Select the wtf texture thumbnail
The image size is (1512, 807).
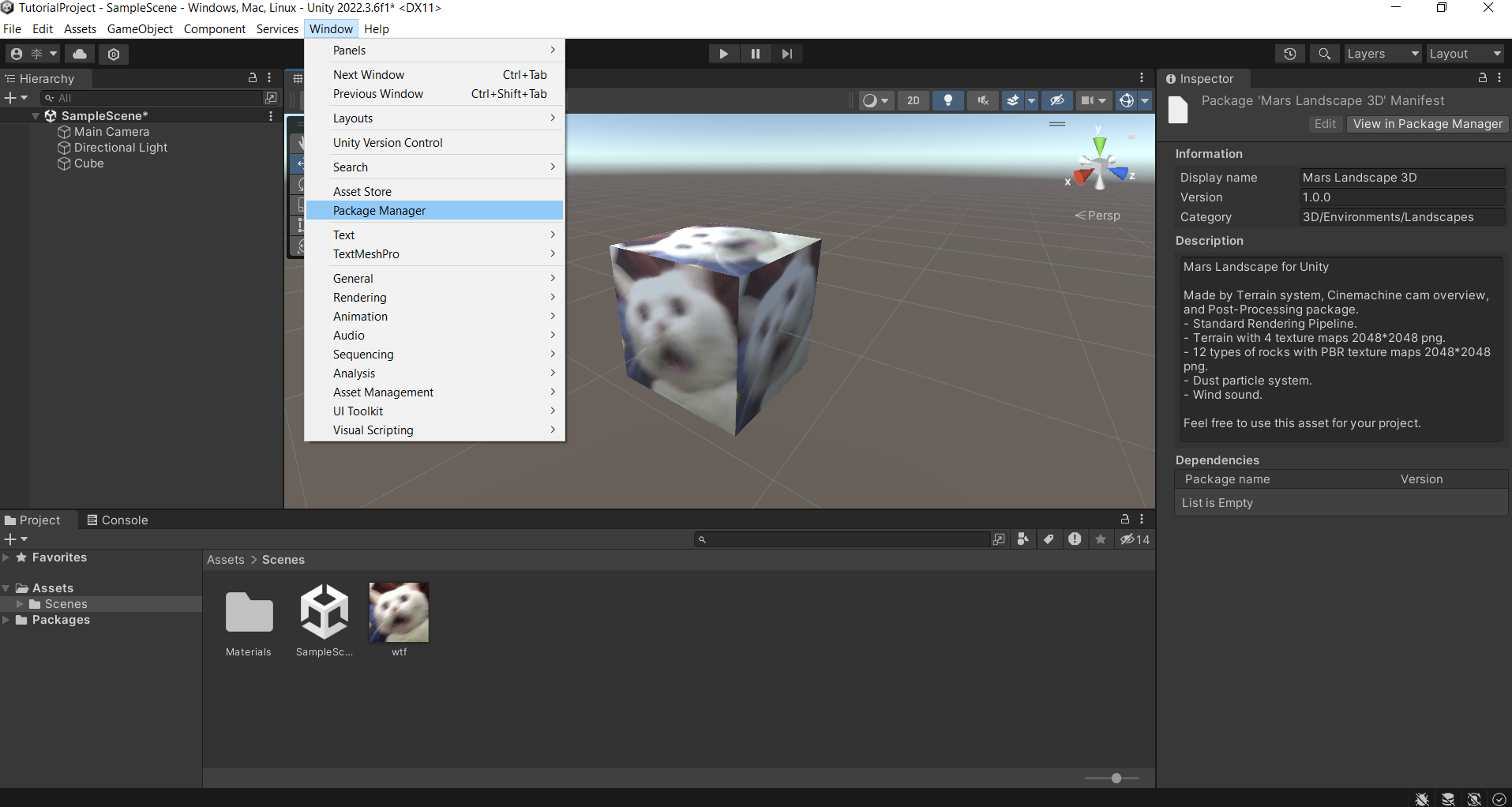click(x=399, y=613)
